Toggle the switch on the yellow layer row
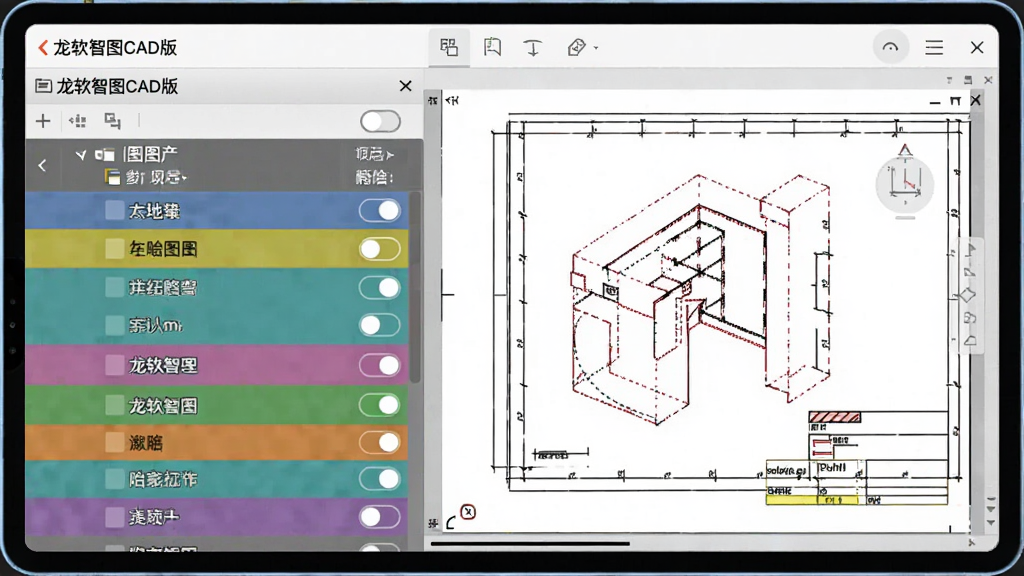This screenshot has height=576, width=1024. coord(379,249)
